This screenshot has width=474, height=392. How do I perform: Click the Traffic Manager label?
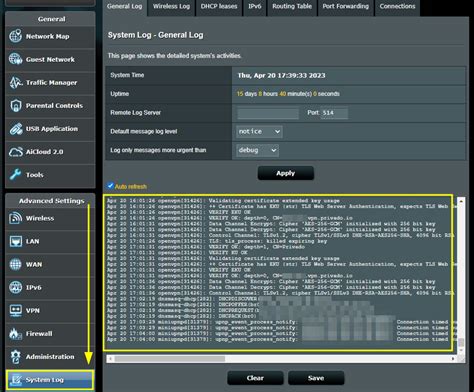click(51, 82)
